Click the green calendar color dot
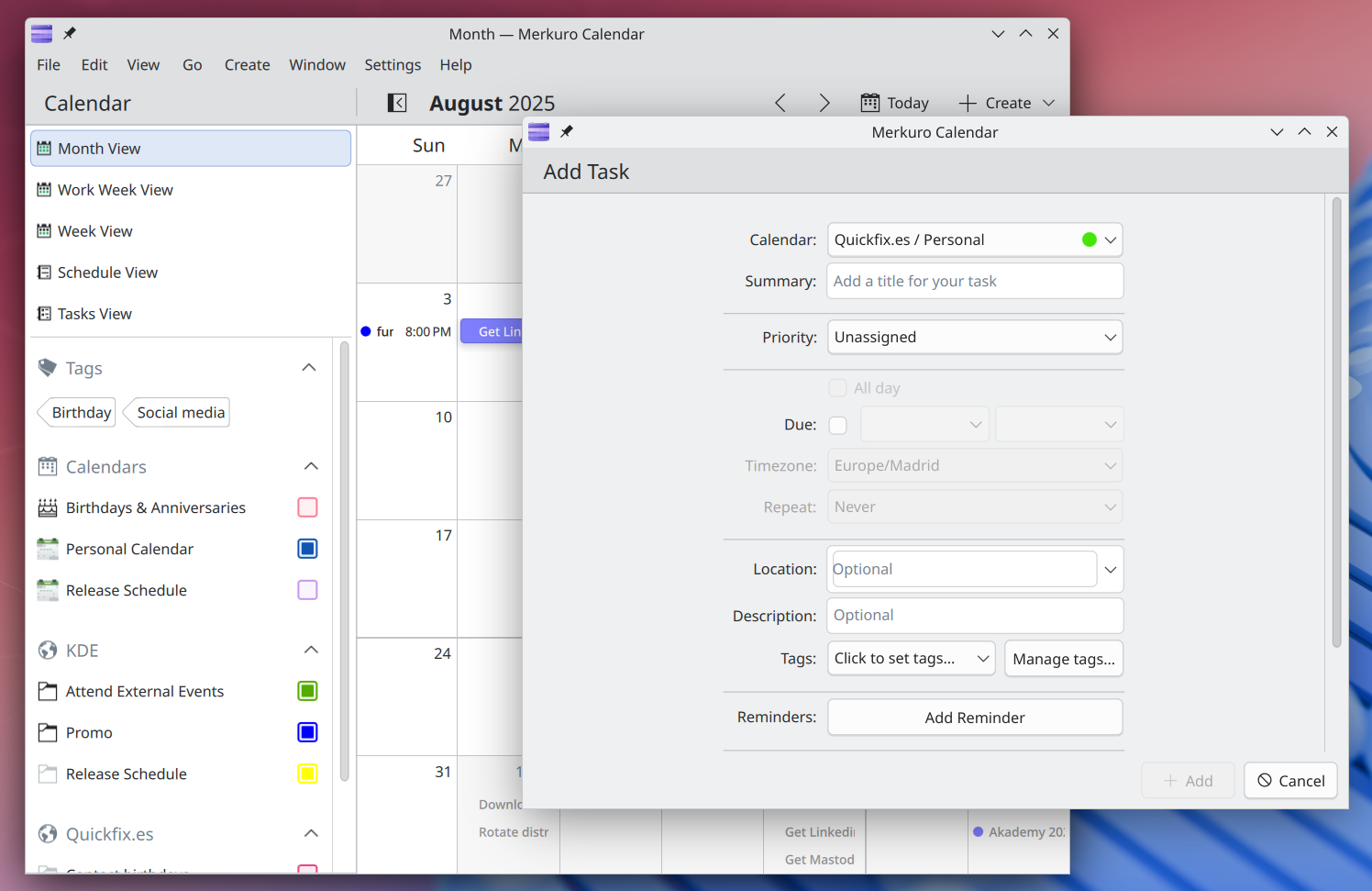 tap(1090, 239)
